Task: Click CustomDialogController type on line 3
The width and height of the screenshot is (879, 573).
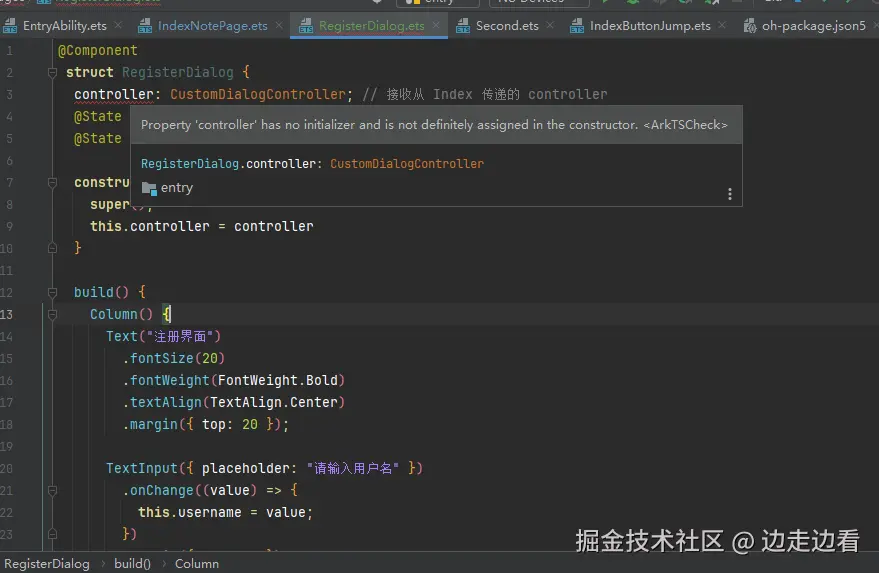Action: 258,94
